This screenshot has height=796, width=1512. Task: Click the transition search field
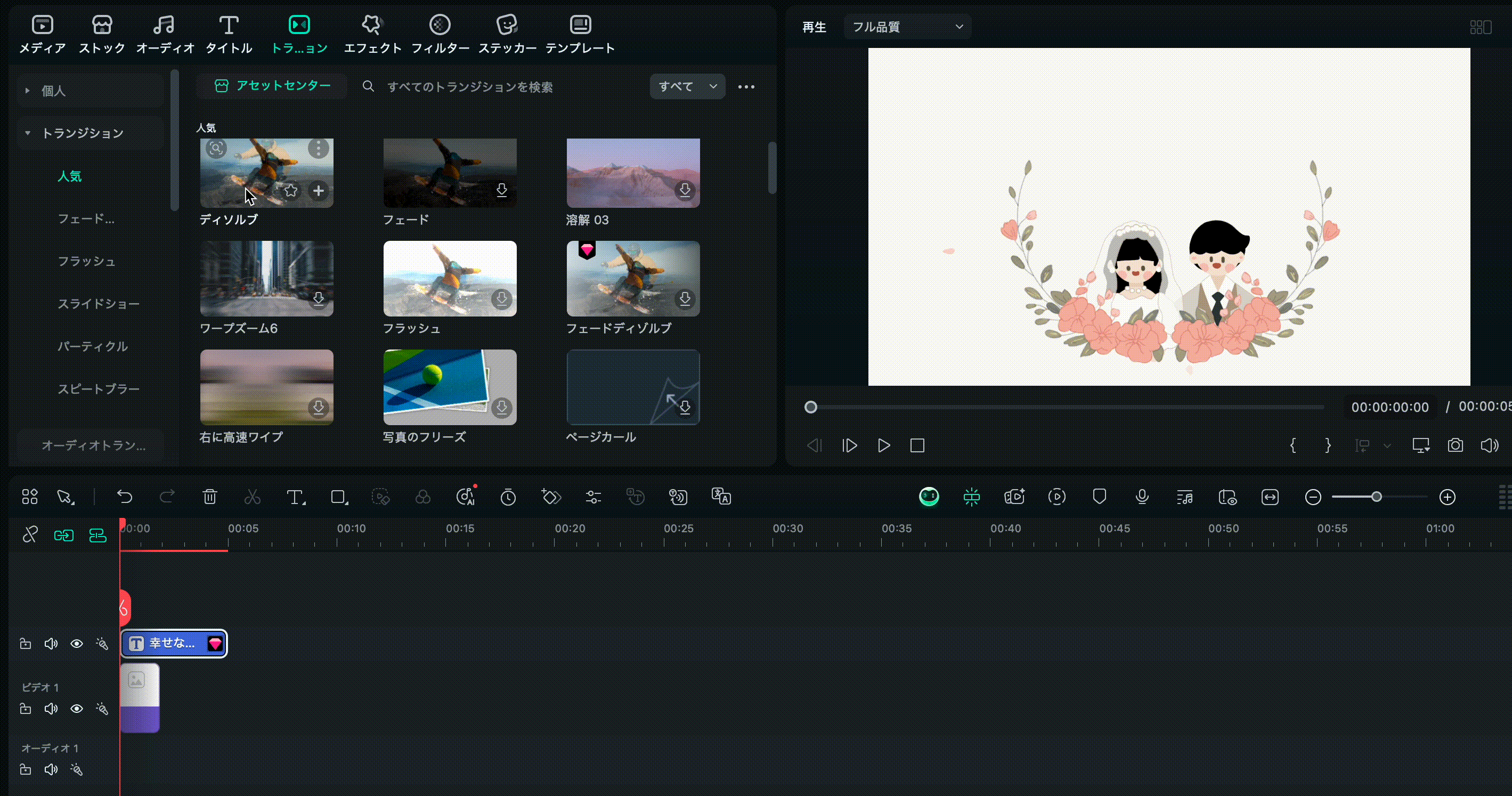pos(469,87)
